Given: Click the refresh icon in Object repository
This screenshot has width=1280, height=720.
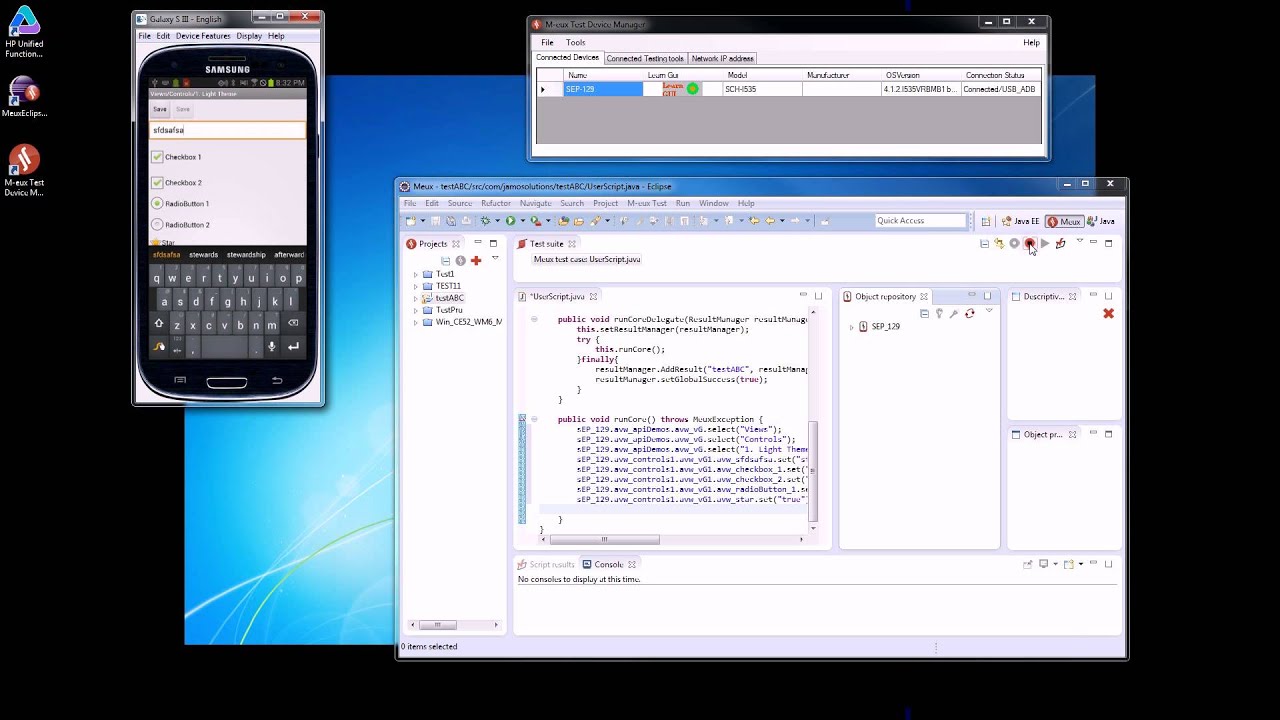Looking at the screenshot, I should tap(969, 313).
